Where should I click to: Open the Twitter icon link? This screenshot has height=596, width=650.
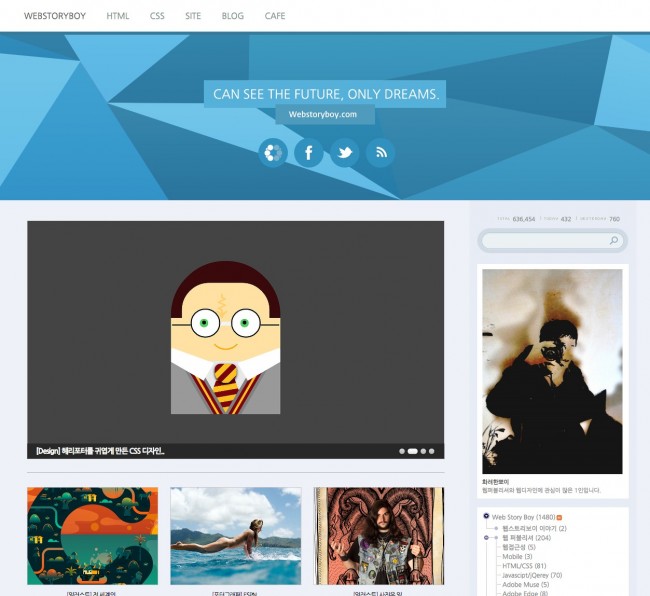[x=344, y=152]
